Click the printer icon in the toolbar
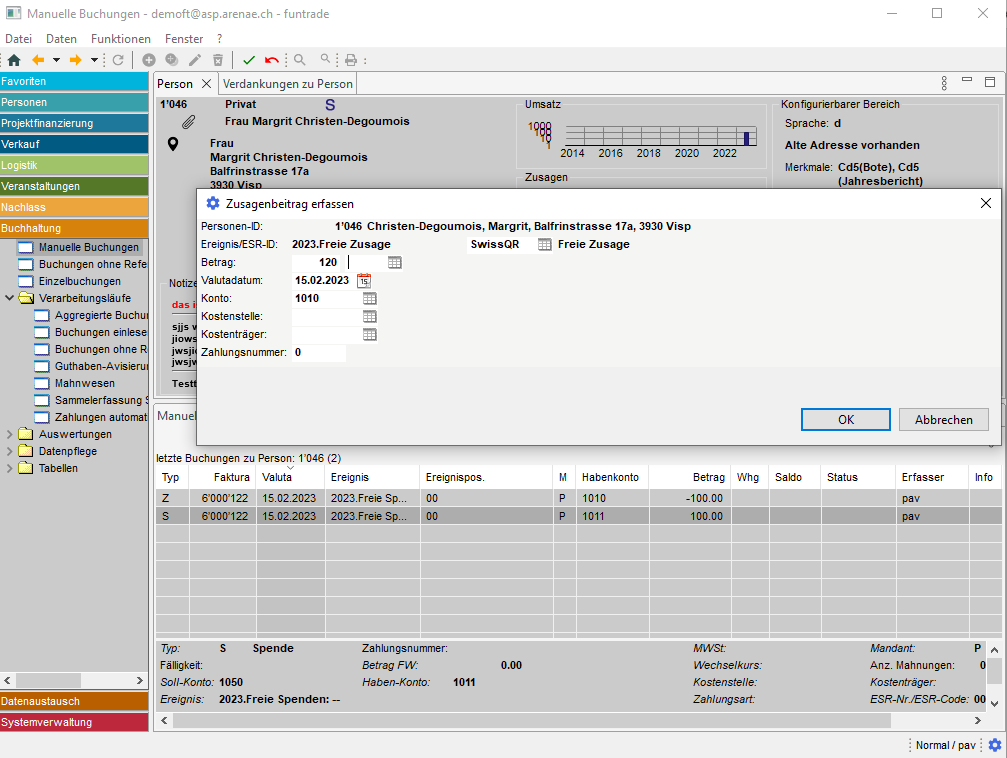Screen dimensions: 1007x758 (350, 60)
